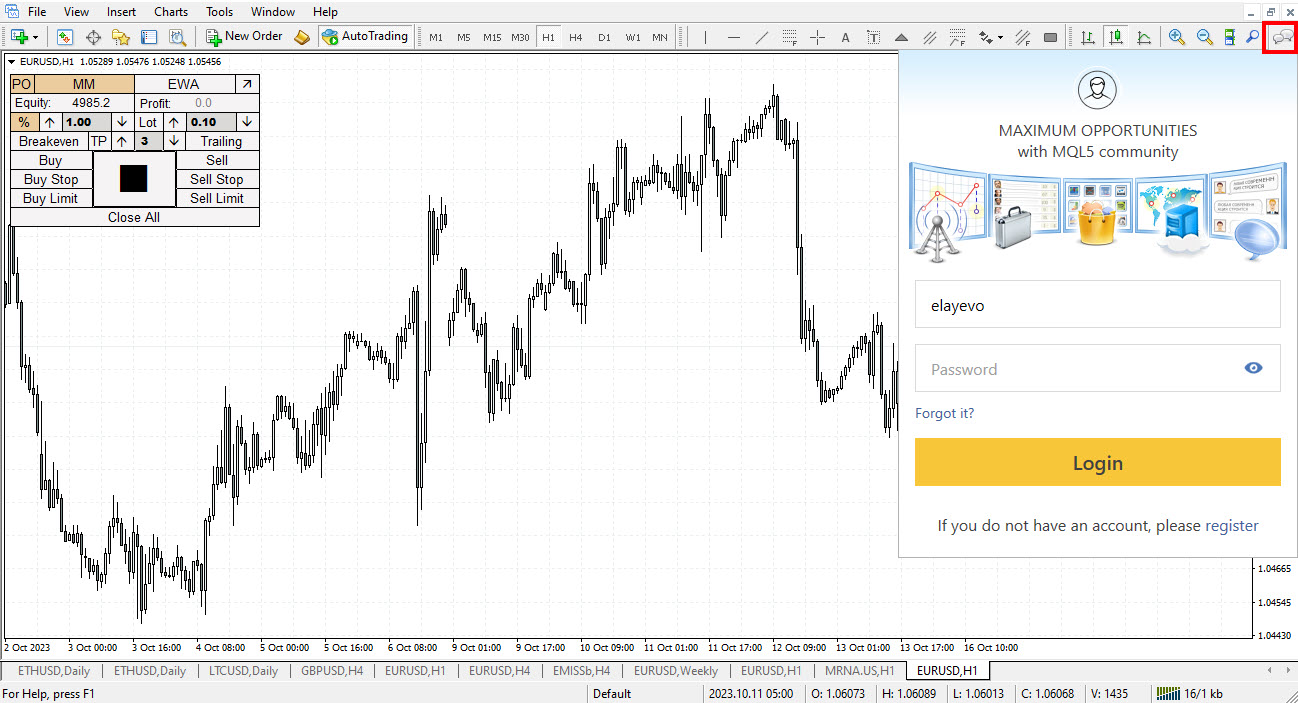Switch to the GBPUSD,H4 chart tab
Image resolution: width=1298 pixels, height=703 pixels.
332,671
